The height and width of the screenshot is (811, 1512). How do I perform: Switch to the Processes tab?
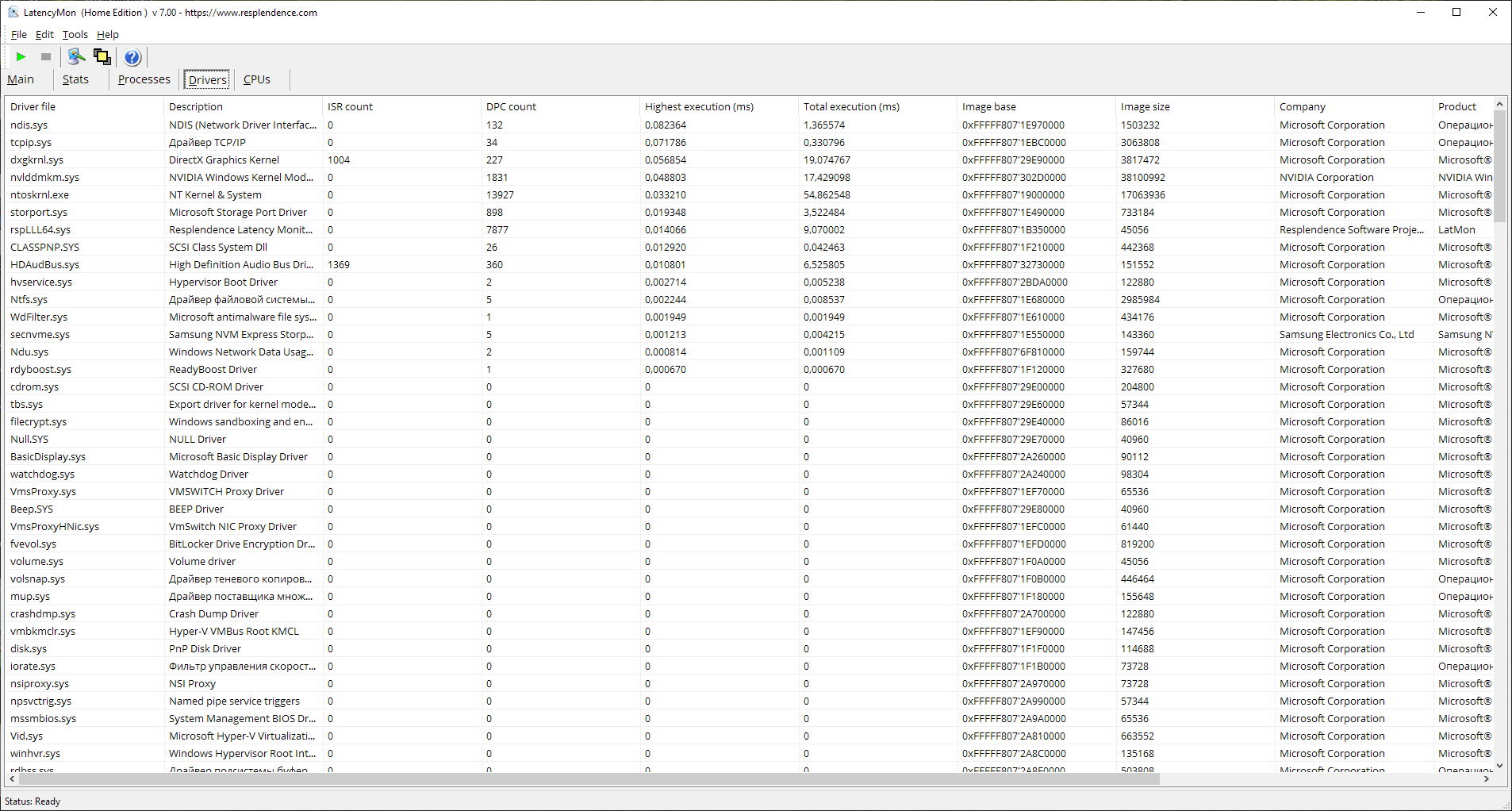click(144, 79)
